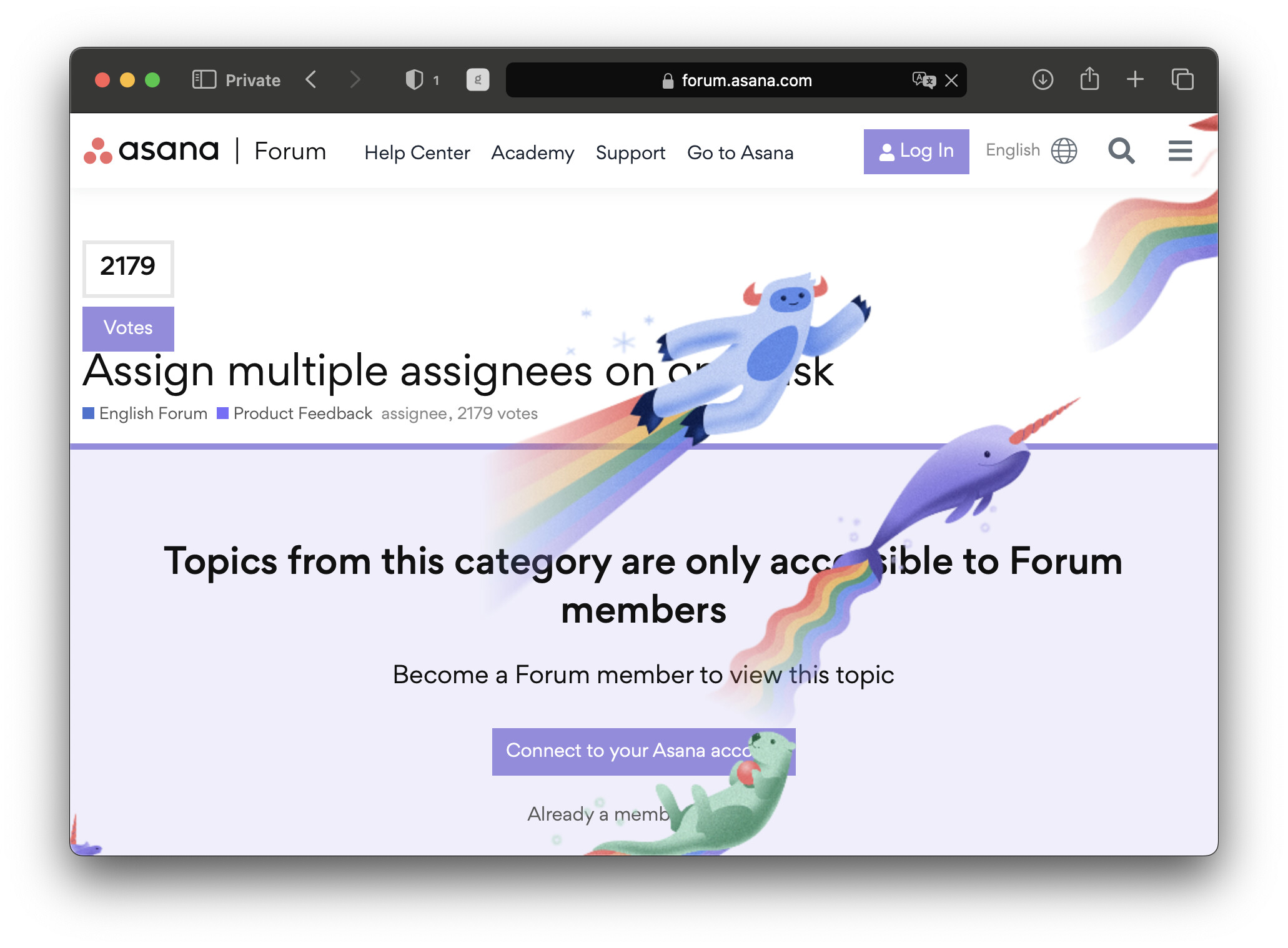The image size is (1288, 948).
Task: Click the translate page icon in address bar
Action: point(923,80)
